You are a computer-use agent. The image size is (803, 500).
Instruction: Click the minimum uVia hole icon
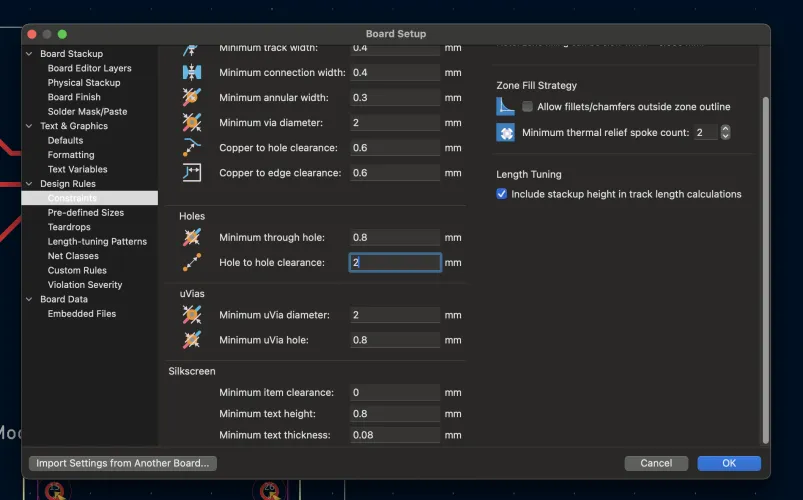pyautogui.click(x=192, y=340)
